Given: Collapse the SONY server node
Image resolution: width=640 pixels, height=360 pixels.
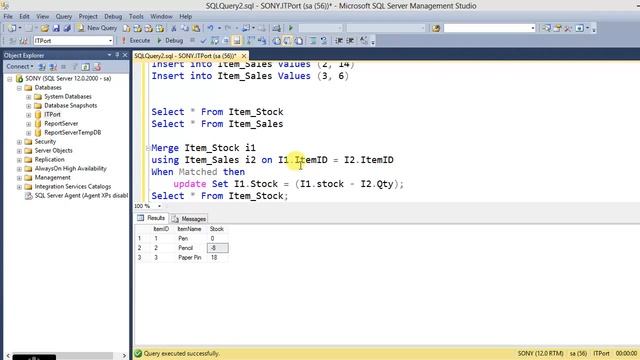Looking at the screenshot, I should 10,79.
